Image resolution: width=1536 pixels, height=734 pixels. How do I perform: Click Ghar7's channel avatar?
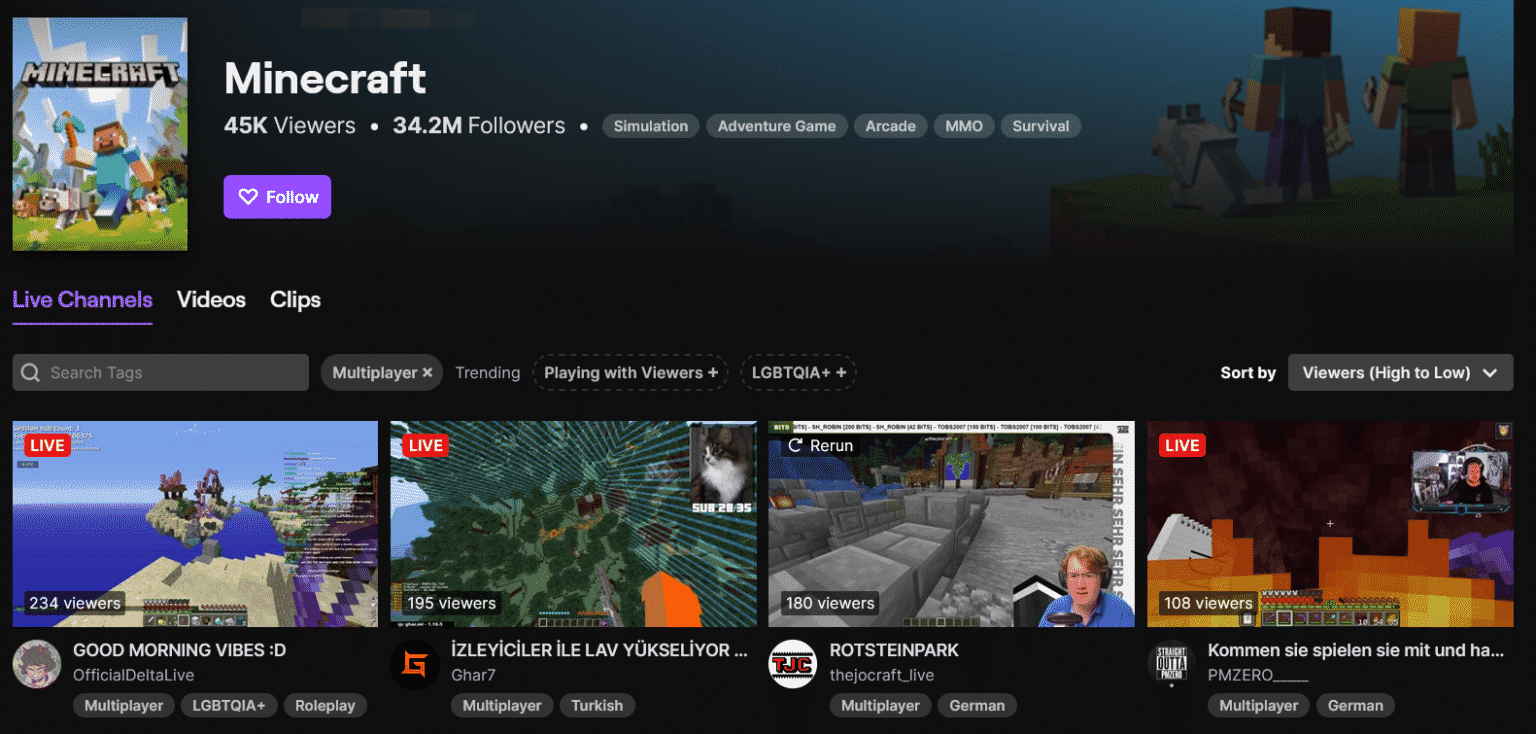point(415,663)
